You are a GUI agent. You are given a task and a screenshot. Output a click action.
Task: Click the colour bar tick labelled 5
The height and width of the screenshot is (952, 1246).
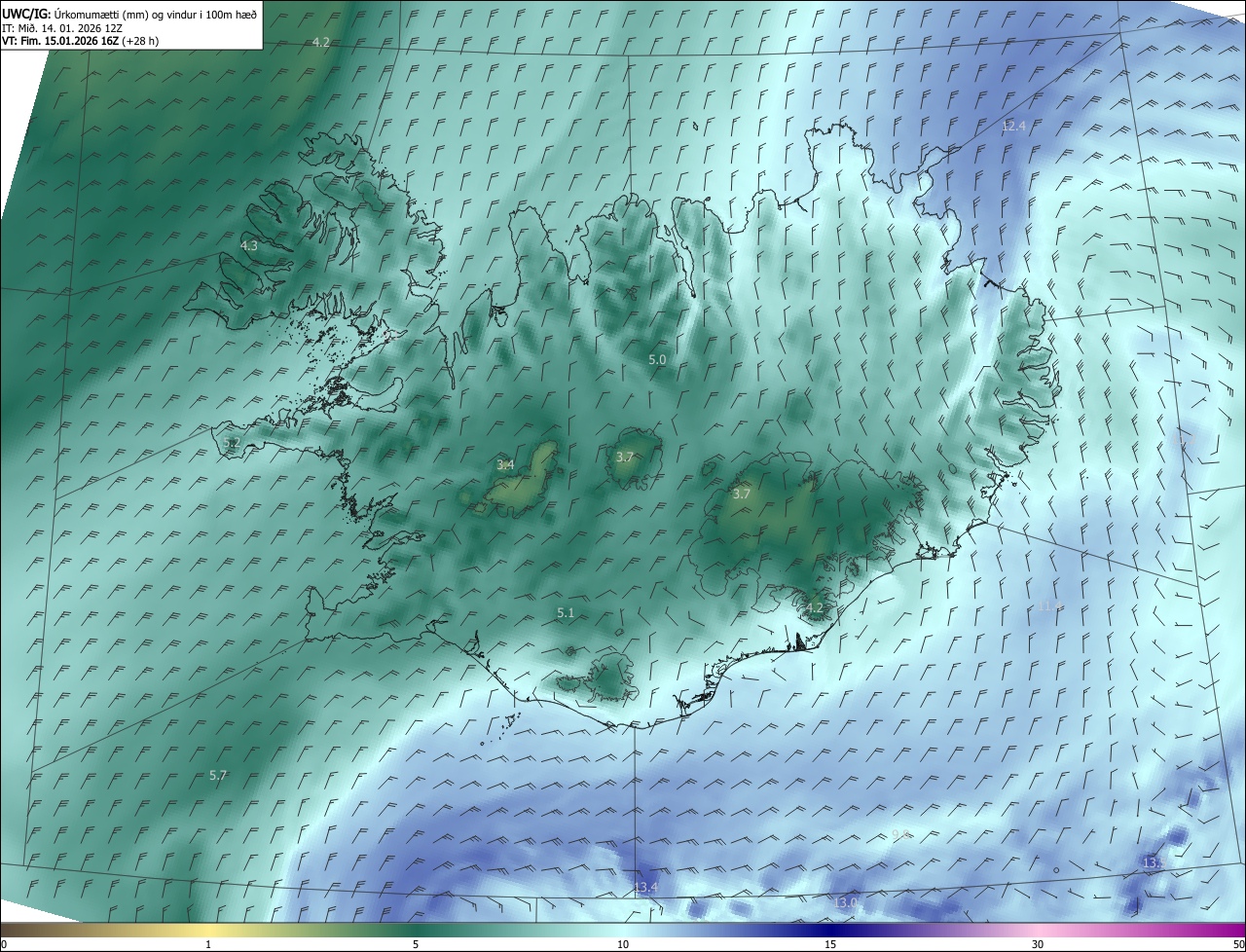[x=416, y=944]
